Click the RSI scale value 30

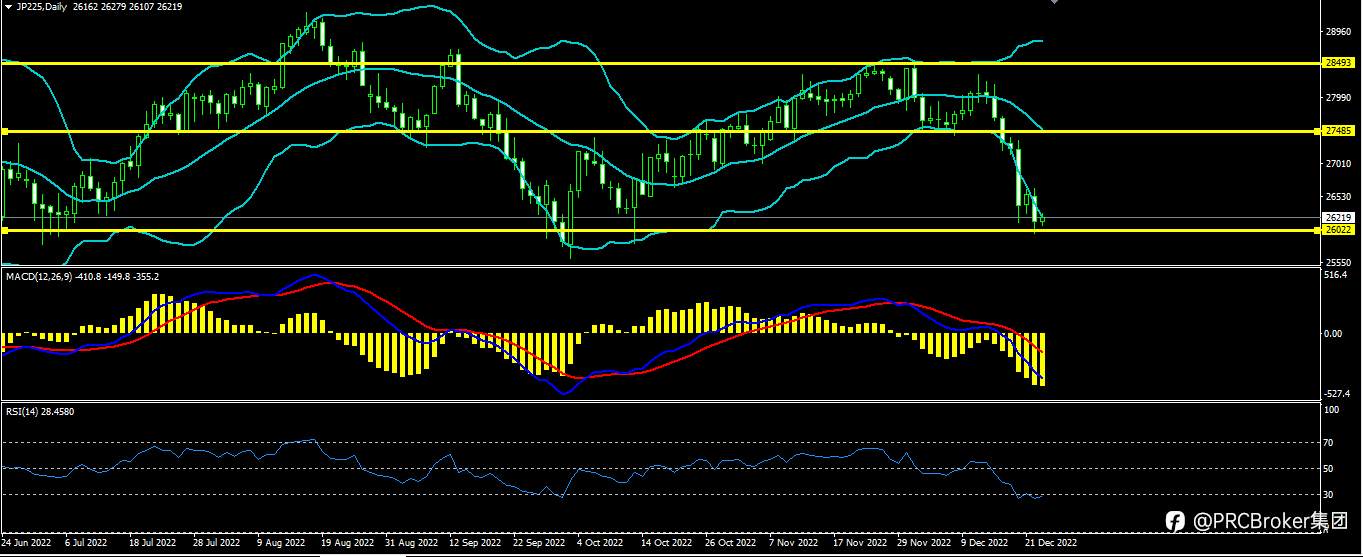[x=1330, y=494]
